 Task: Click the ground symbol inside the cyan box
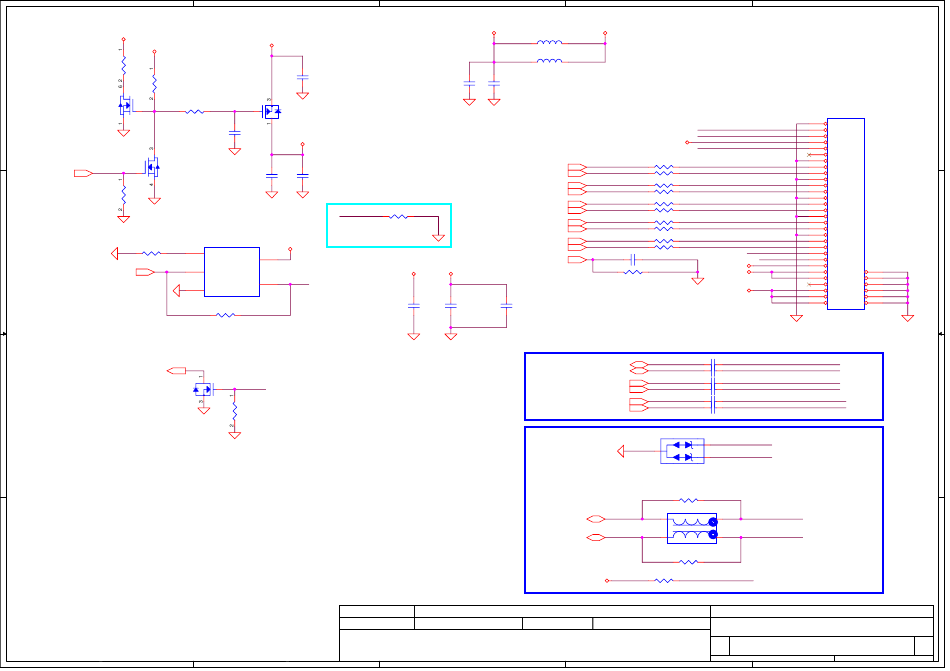pyautogui.click(x=438, y=238)
